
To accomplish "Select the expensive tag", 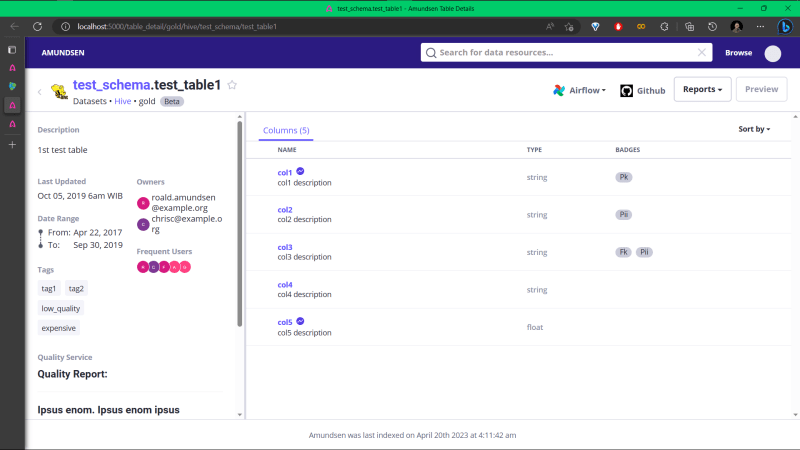I will tap(59, 328).
